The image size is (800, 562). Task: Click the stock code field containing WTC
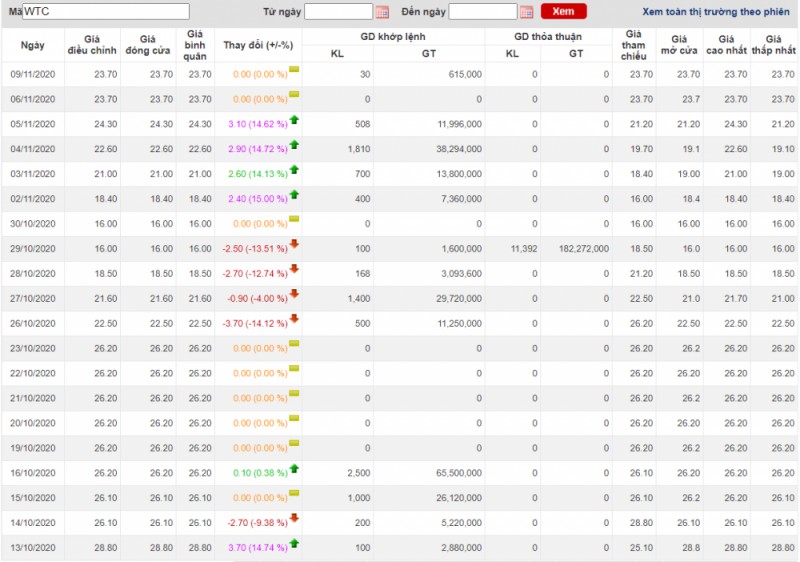tap(105, 12)
